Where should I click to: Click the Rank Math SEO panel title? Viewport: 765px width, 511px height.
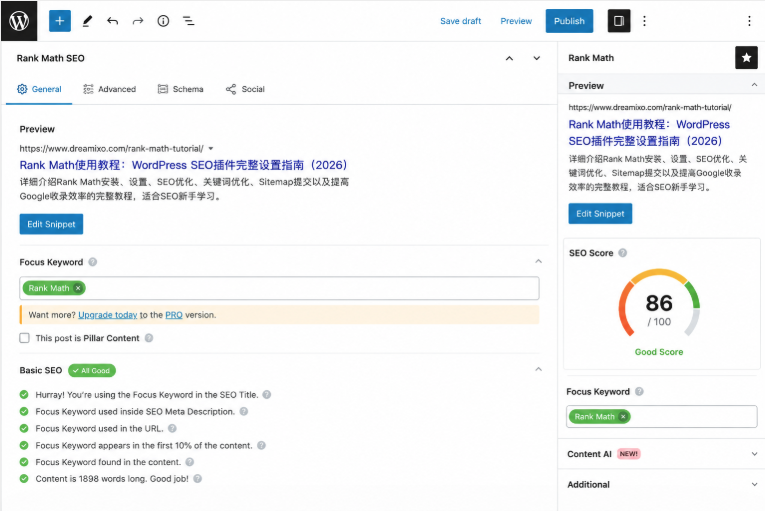tap(51, 58)
